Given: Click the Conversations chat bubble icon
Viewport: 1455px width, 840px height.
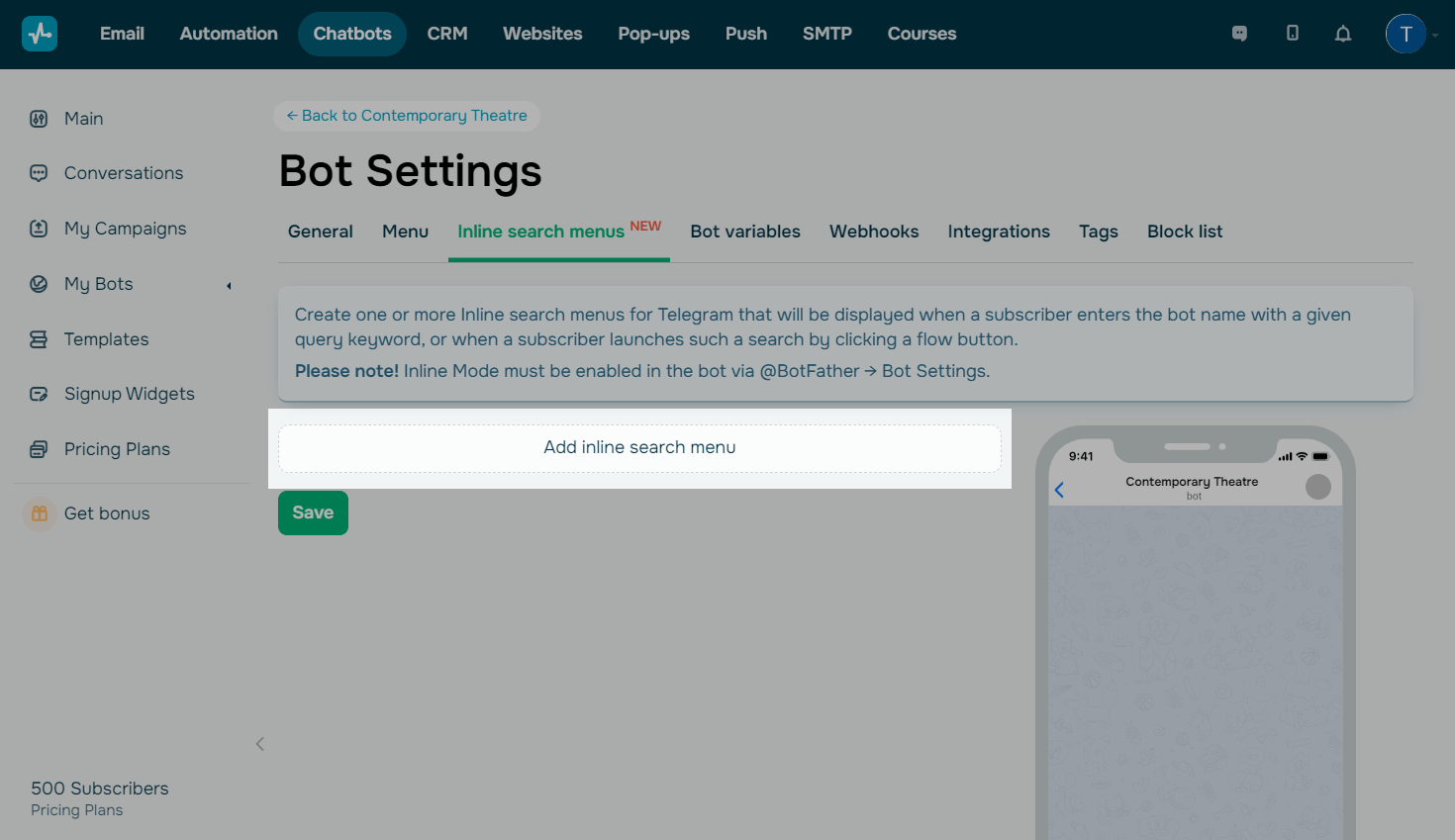Looking at the screenshot, I should click(39, 173).
